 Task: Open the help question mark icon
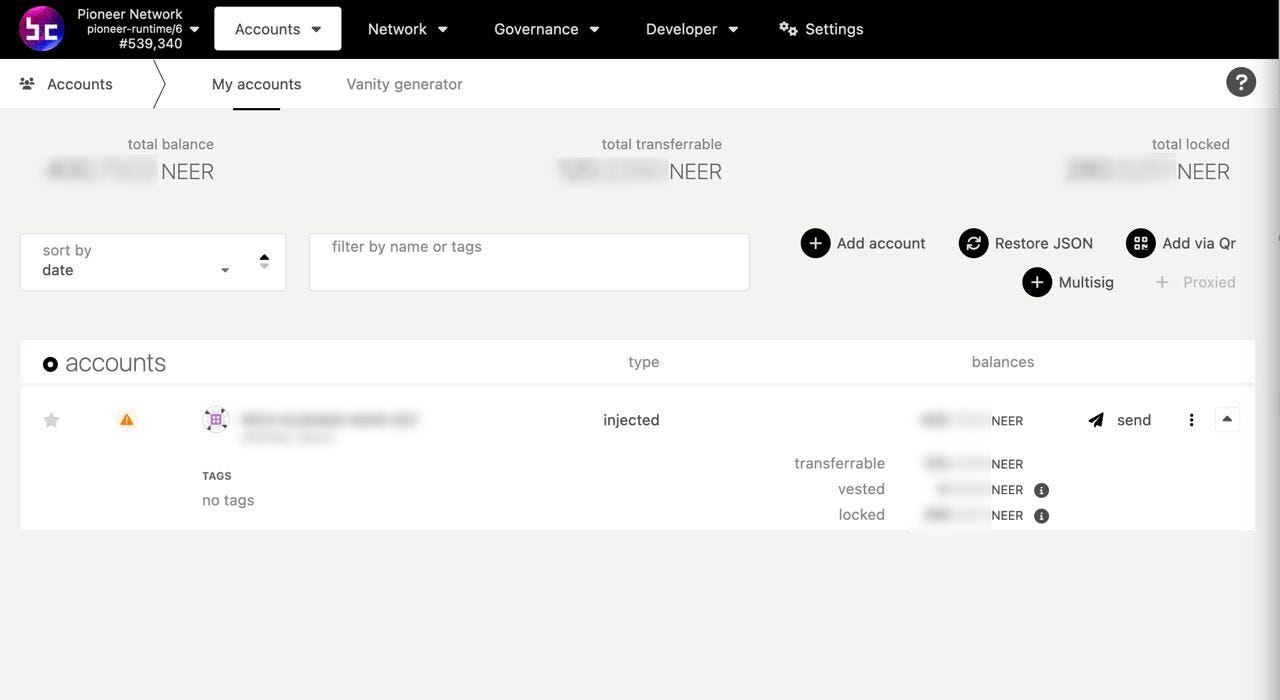click(x=1241, y=82)
